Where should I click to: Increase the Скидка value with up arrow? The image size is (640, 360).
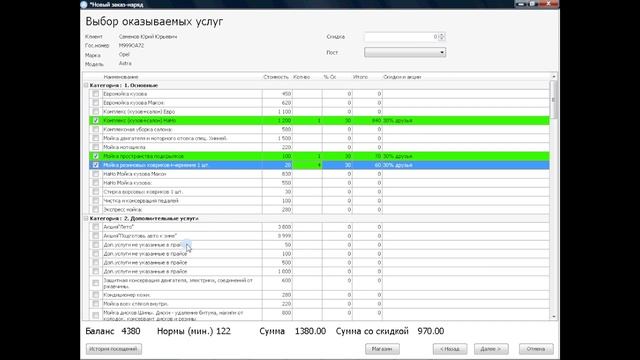point(442,35)
